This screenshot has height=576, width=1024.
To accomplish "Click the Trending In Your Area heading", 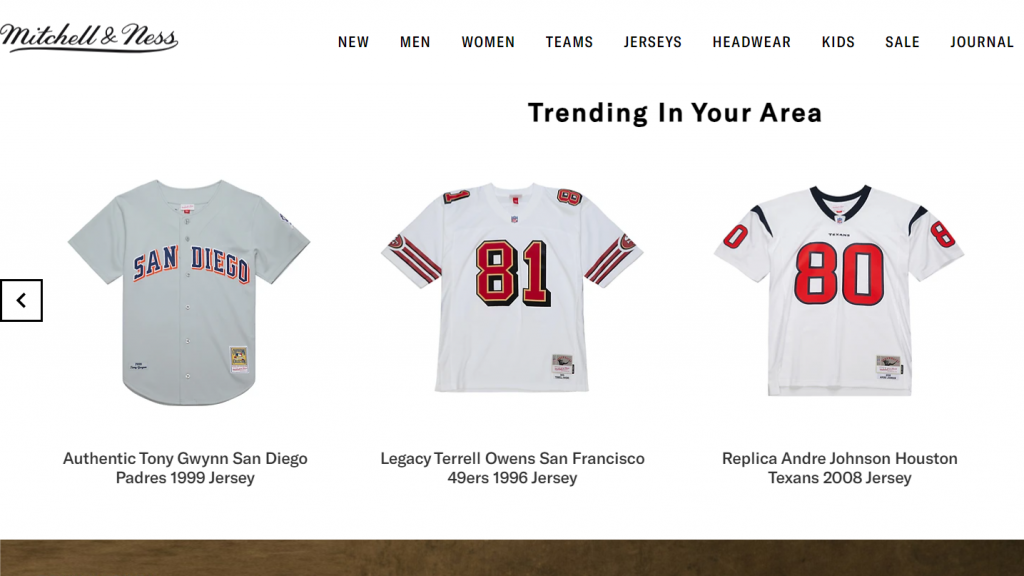I will pyautogui.click(x=675, y=113).
